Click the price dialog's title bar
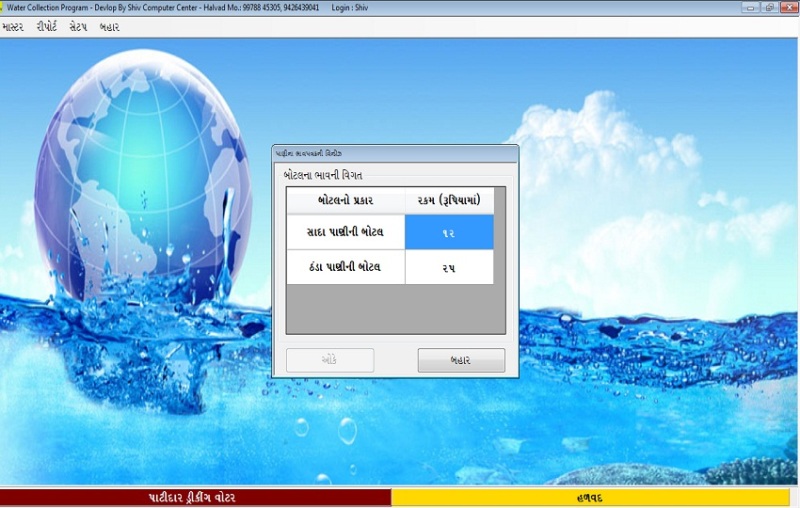This screenshot has height=508, width=800. [x=395, y=154]
